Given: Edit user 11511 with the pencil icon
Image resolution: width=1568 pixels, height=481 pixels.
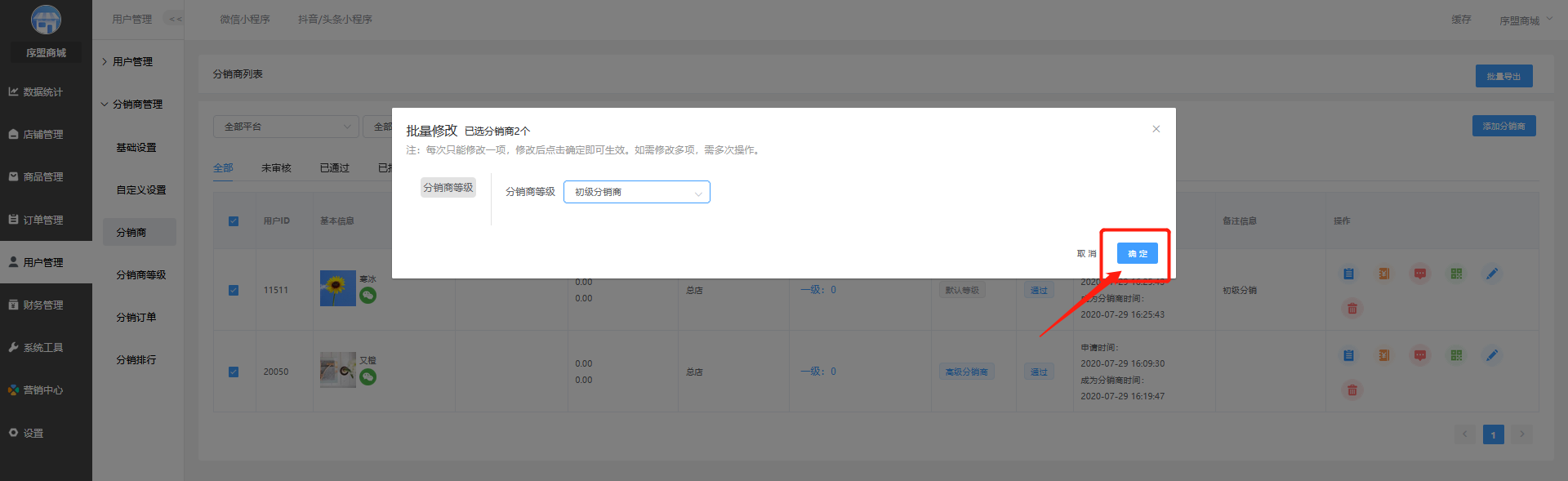Looking at the screenshot, I should [1492, 274].
